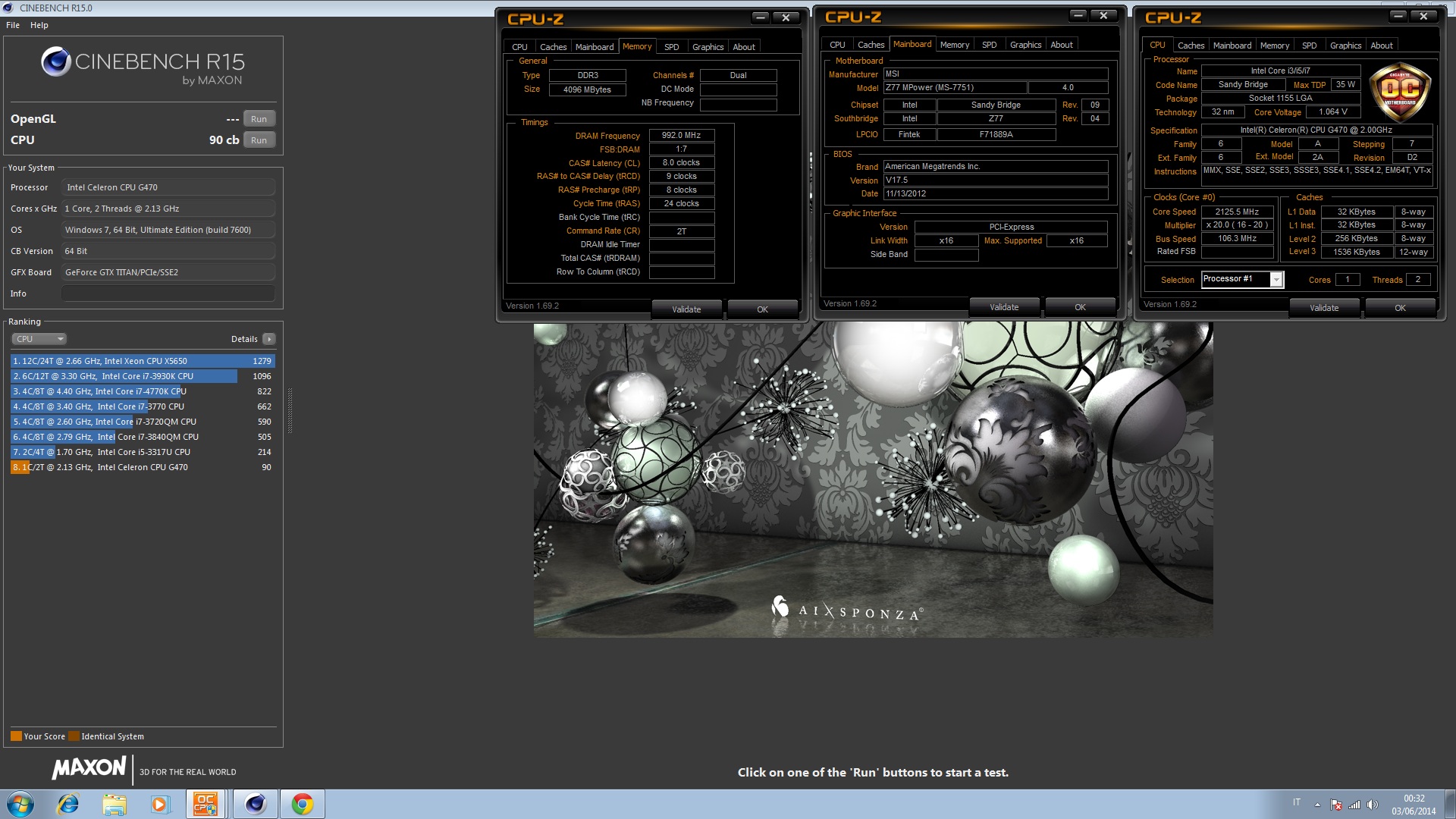
Task: Click motherboard model Z77 MPower (MS-7751)
Action: pos(955,88)
